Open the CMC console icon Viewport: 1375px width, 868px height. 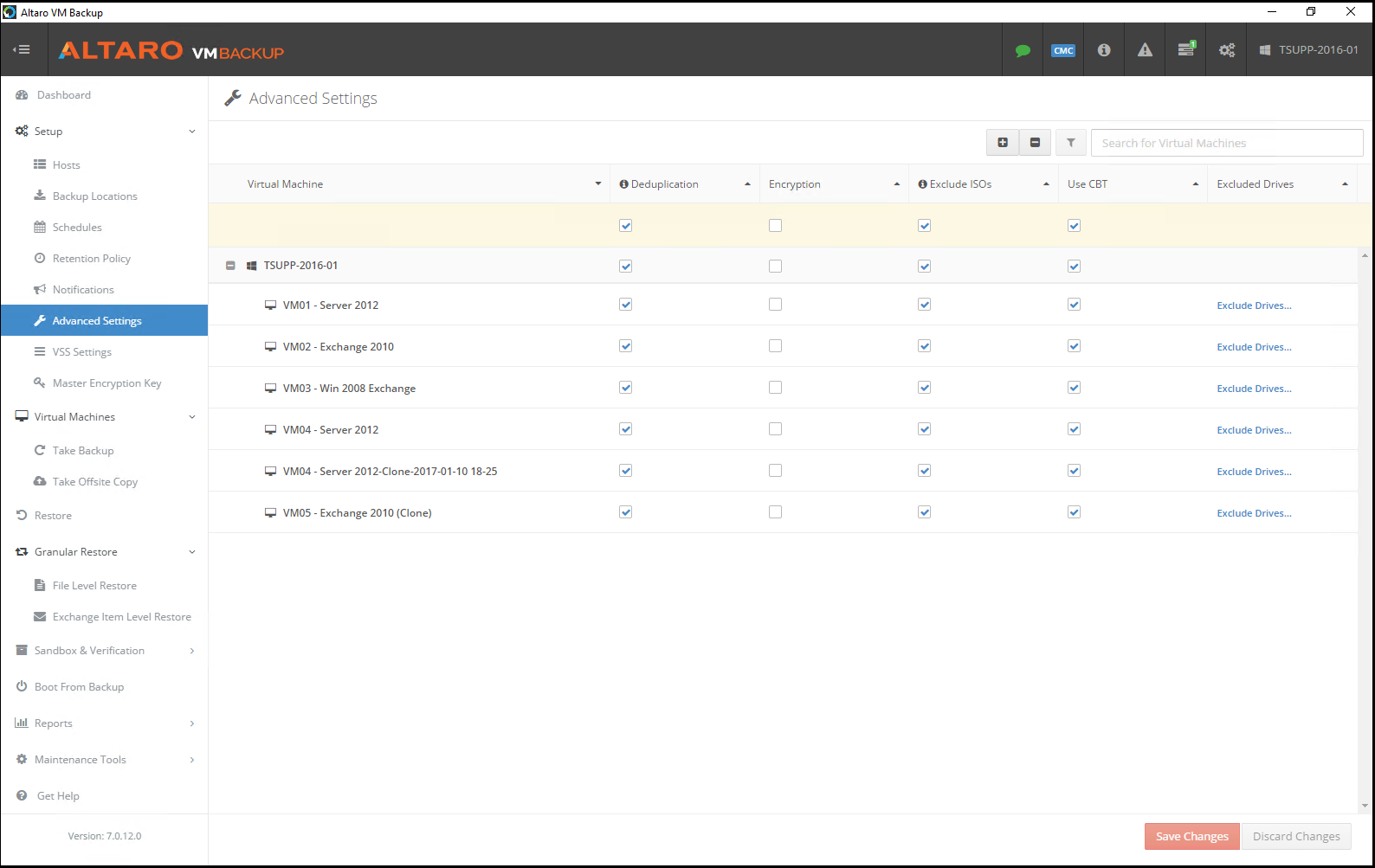pos(1063,50)
